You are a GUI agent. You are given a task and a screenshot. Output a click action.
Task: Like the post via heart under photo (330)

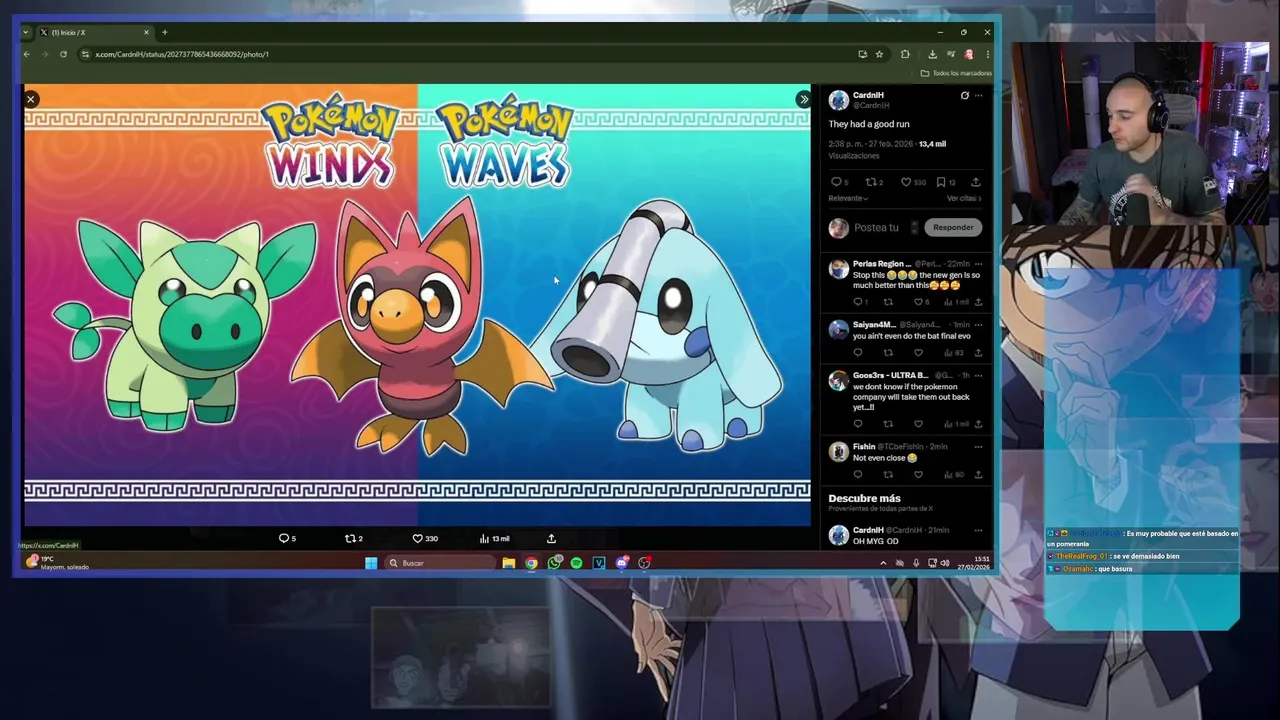[418, 538]
